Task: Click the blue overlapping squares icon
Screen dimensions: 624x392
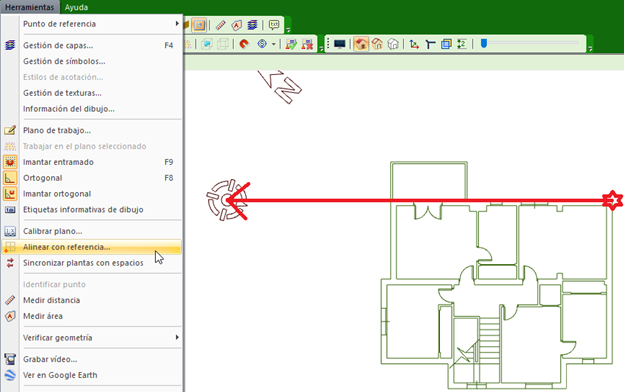Action: tap(446, 44)
